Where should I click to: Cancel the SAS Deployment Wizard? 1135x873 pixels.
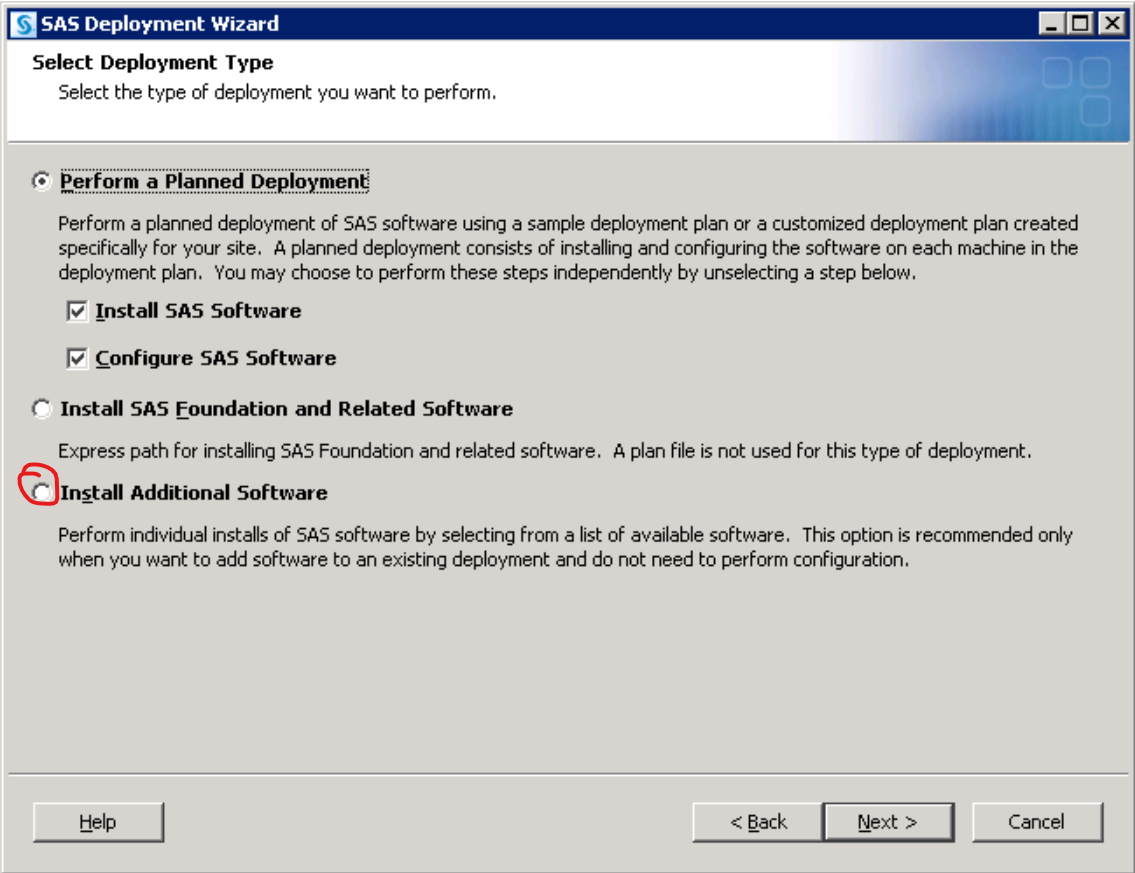(1038, 821)
